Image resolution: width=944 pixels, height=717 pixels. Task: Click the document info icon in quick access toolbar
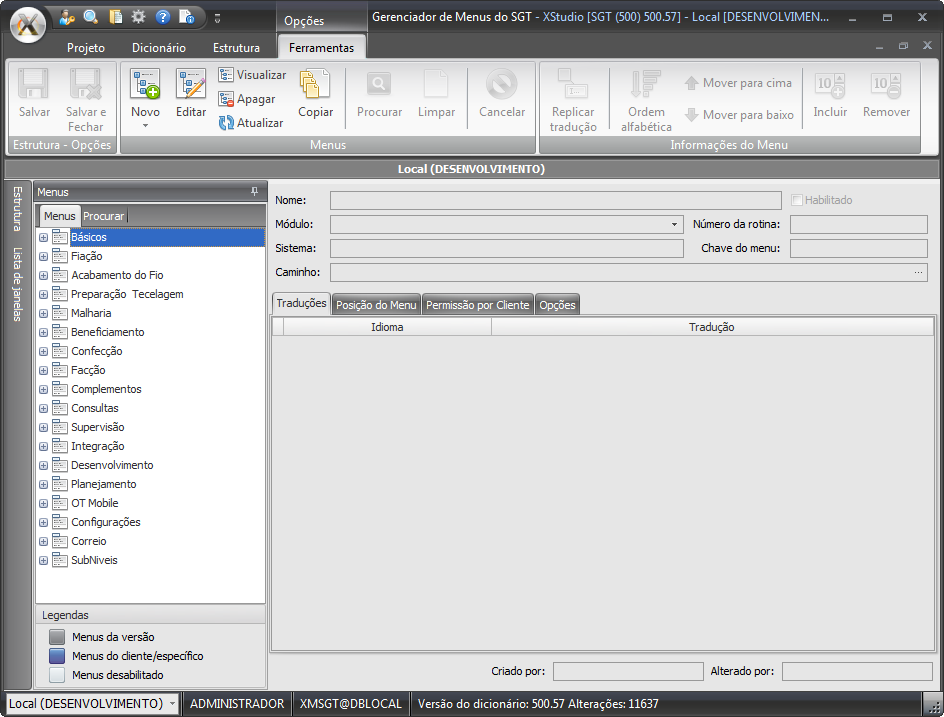[x=187, y=17]
